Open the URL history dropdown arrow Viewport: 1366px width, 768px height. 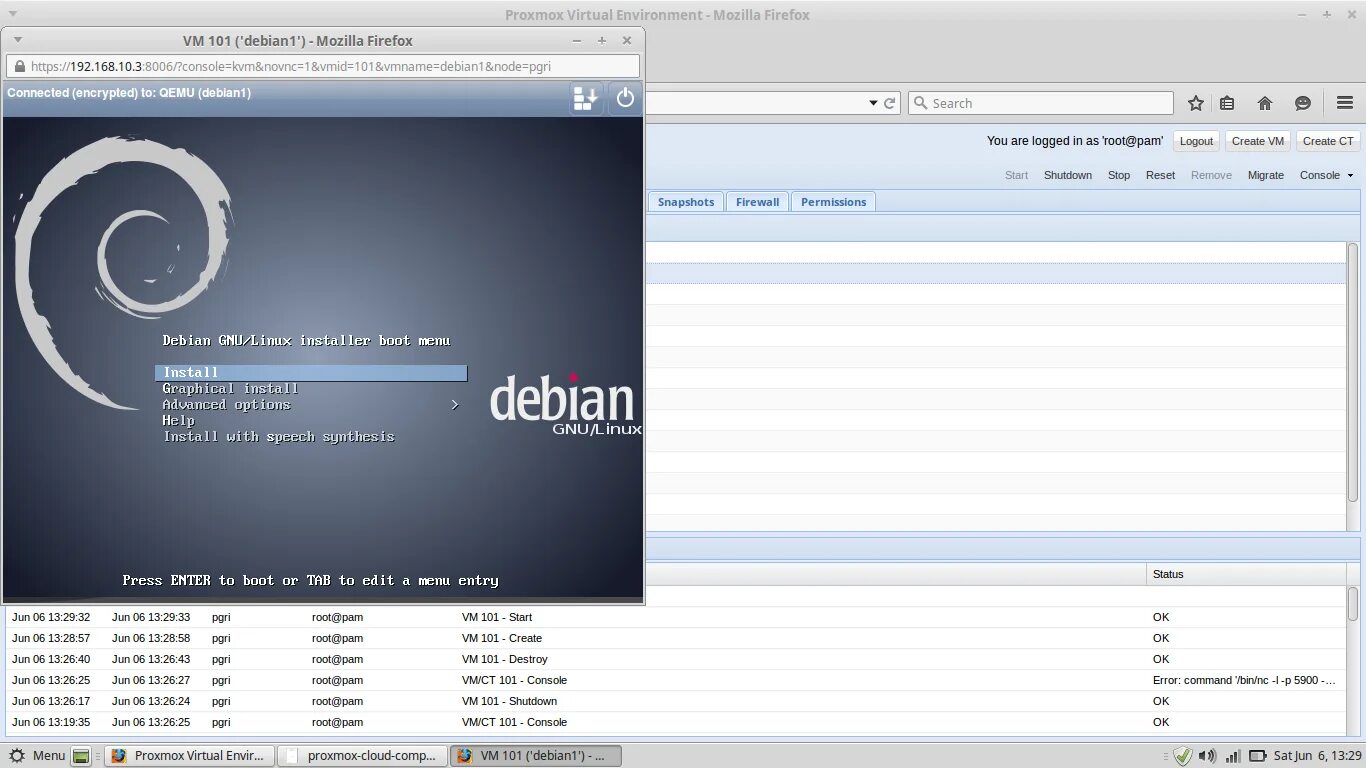coord(873,103)
